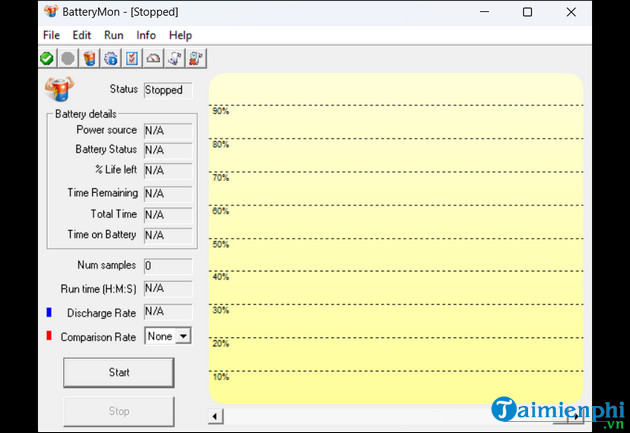
Task: Open the Help menu
Action: coord(180,35)
